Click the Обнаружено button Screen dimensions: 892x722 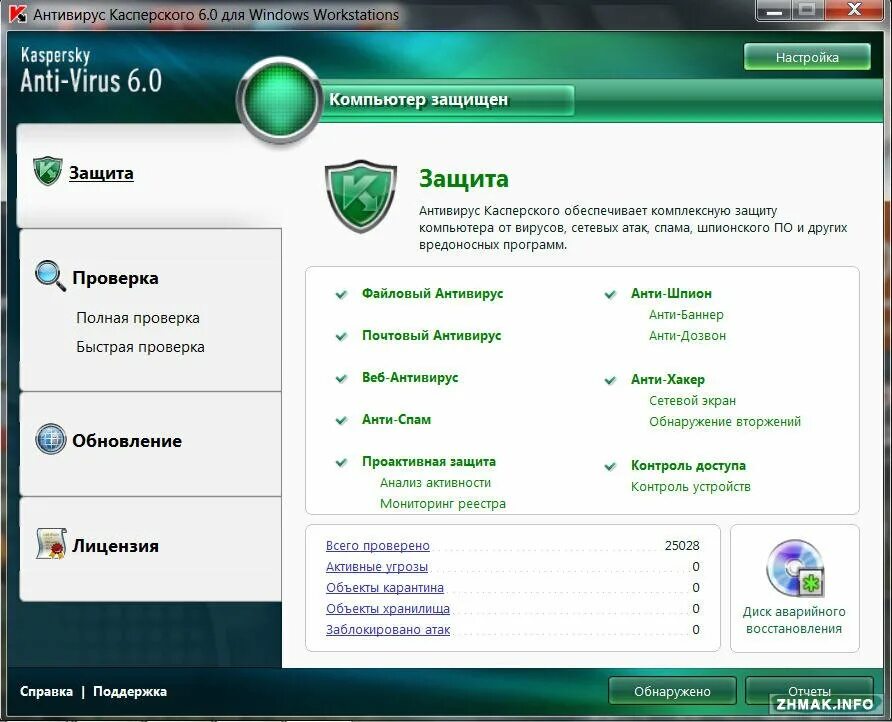672,691
